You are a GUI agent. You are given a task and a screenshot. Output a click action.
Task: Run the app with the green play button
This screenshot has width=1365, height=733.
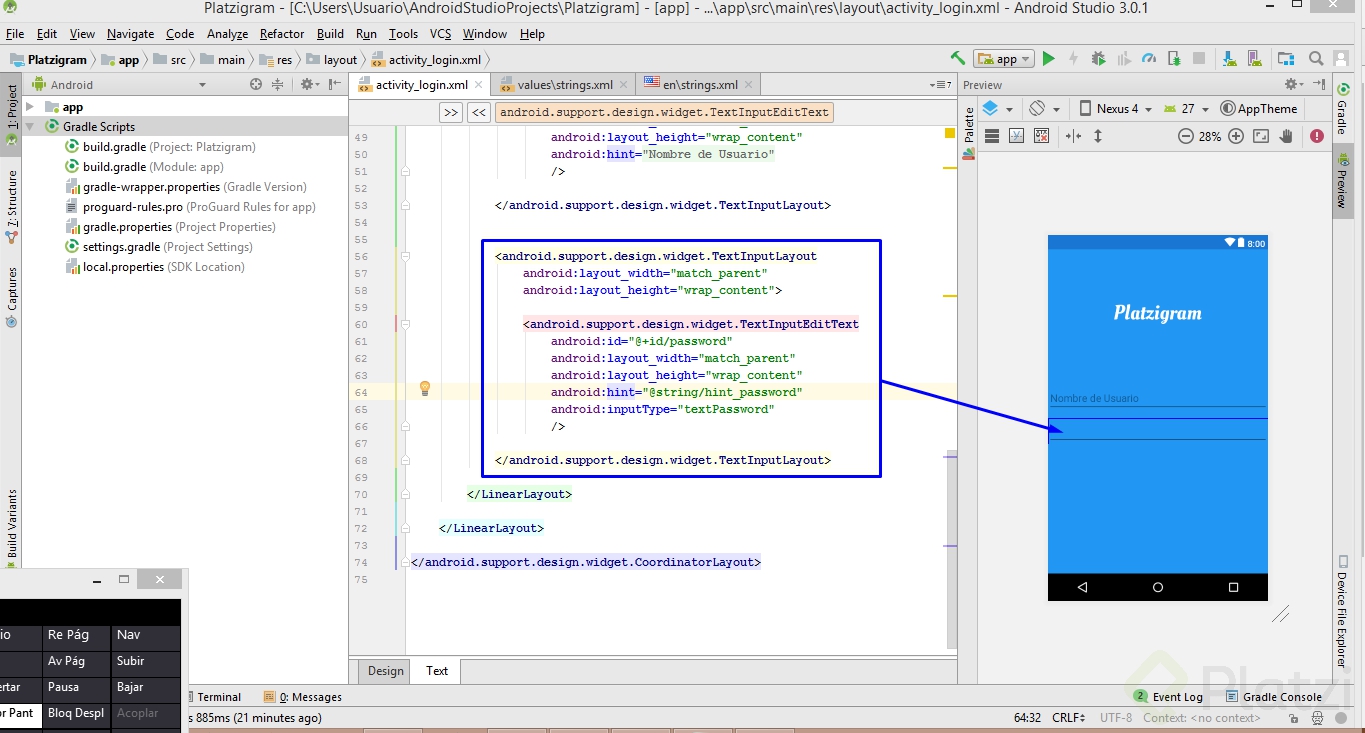tap(1048, 59)
